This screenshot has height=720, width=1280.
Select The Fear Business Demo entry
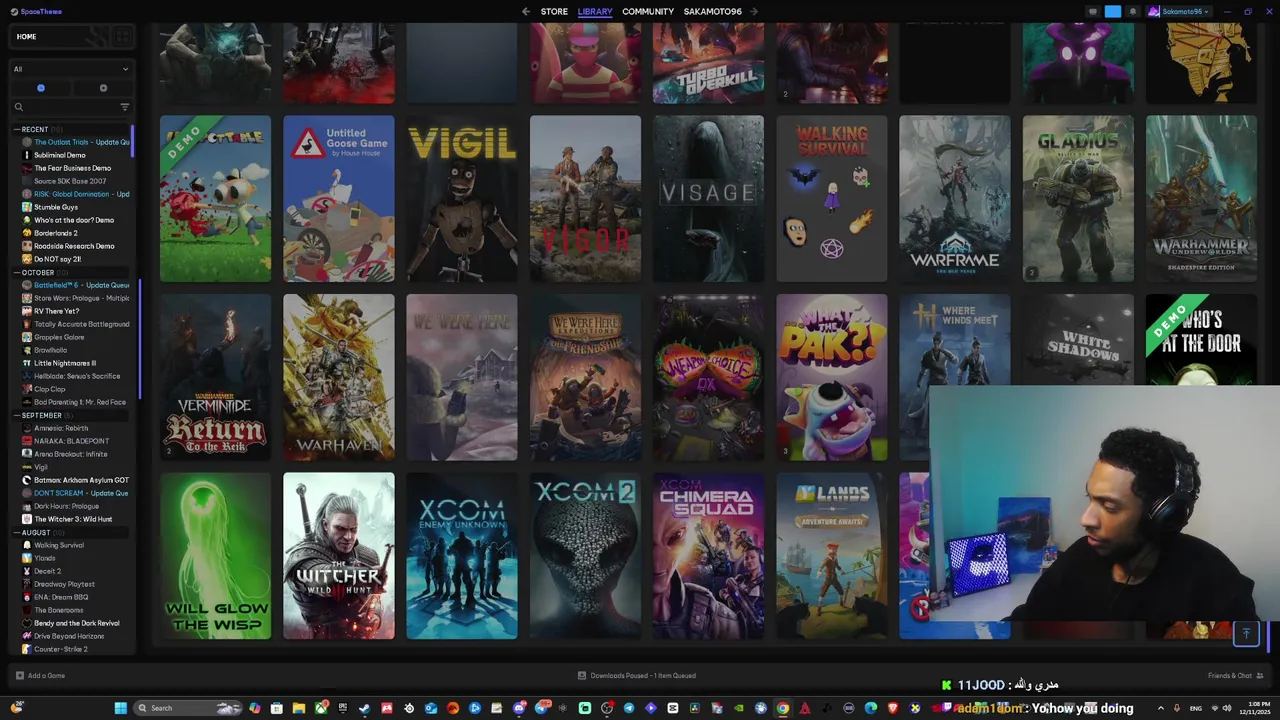[x=75, y=168]
